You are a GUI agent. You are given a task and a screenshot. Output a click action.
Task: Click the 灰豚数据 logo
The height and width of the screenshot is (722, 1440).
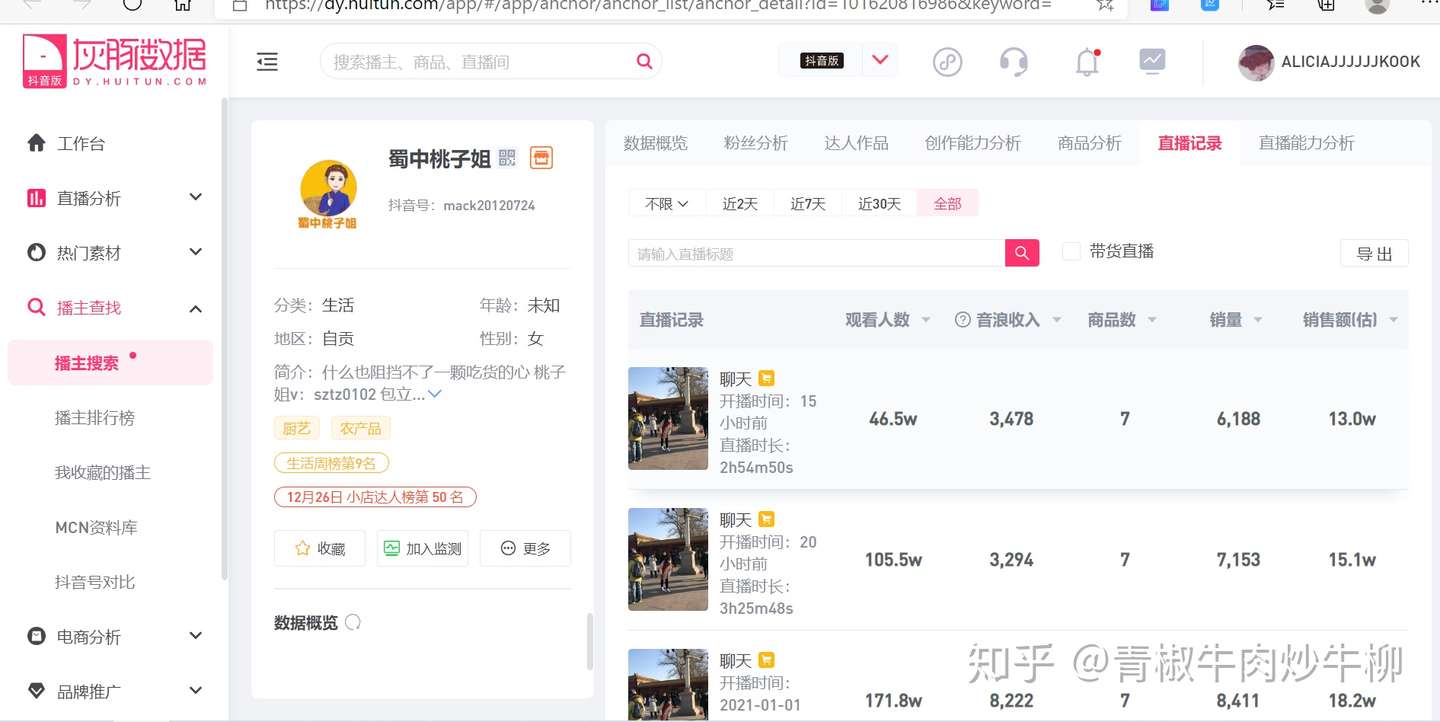[x=115, y=61]
